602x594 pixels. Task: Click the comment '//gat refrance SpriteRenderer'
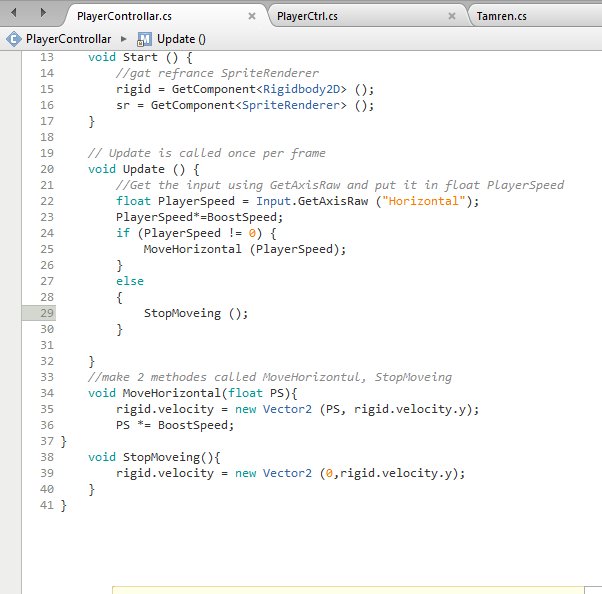click(x=217, y=73)
